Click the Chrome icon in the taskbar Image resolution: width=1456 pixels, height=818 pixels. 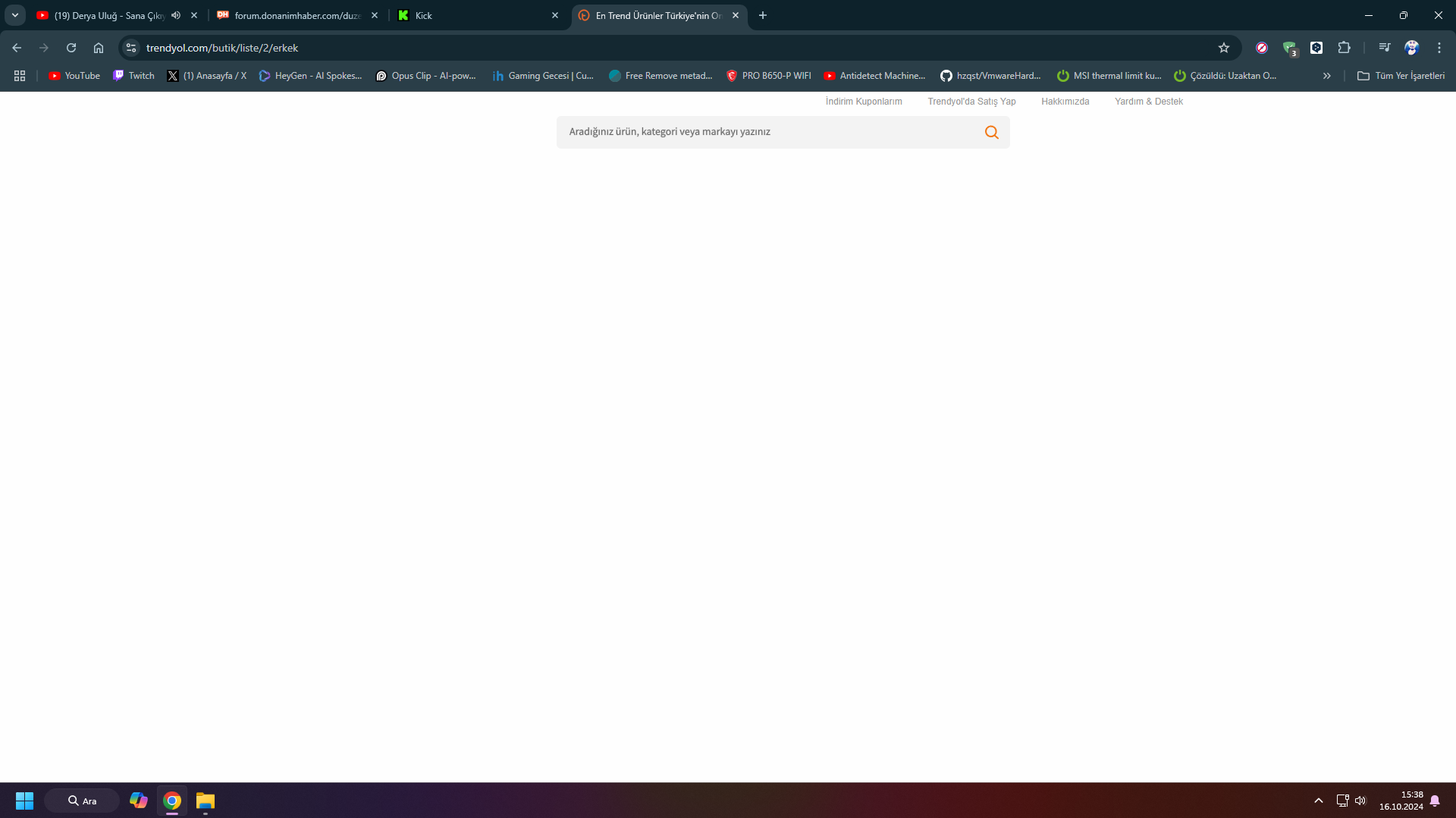(172, 801)
